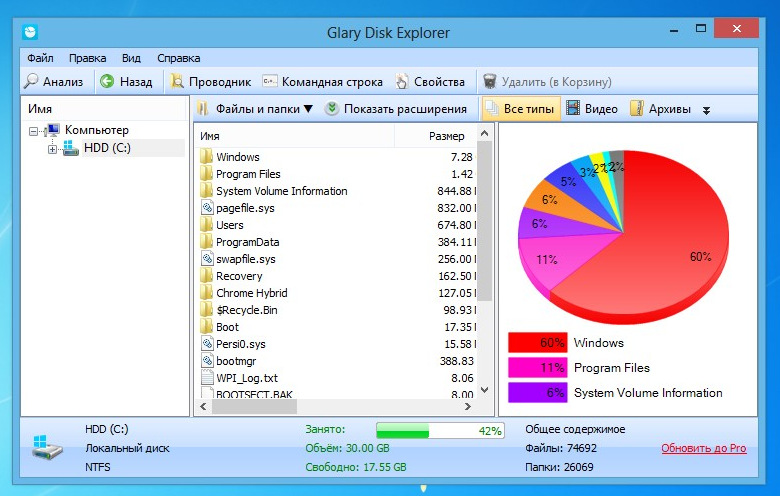This screenshot has height=496, width=780.
Task: Click right arrow of horizontal scrollbar
Action: tap(468, 406)
